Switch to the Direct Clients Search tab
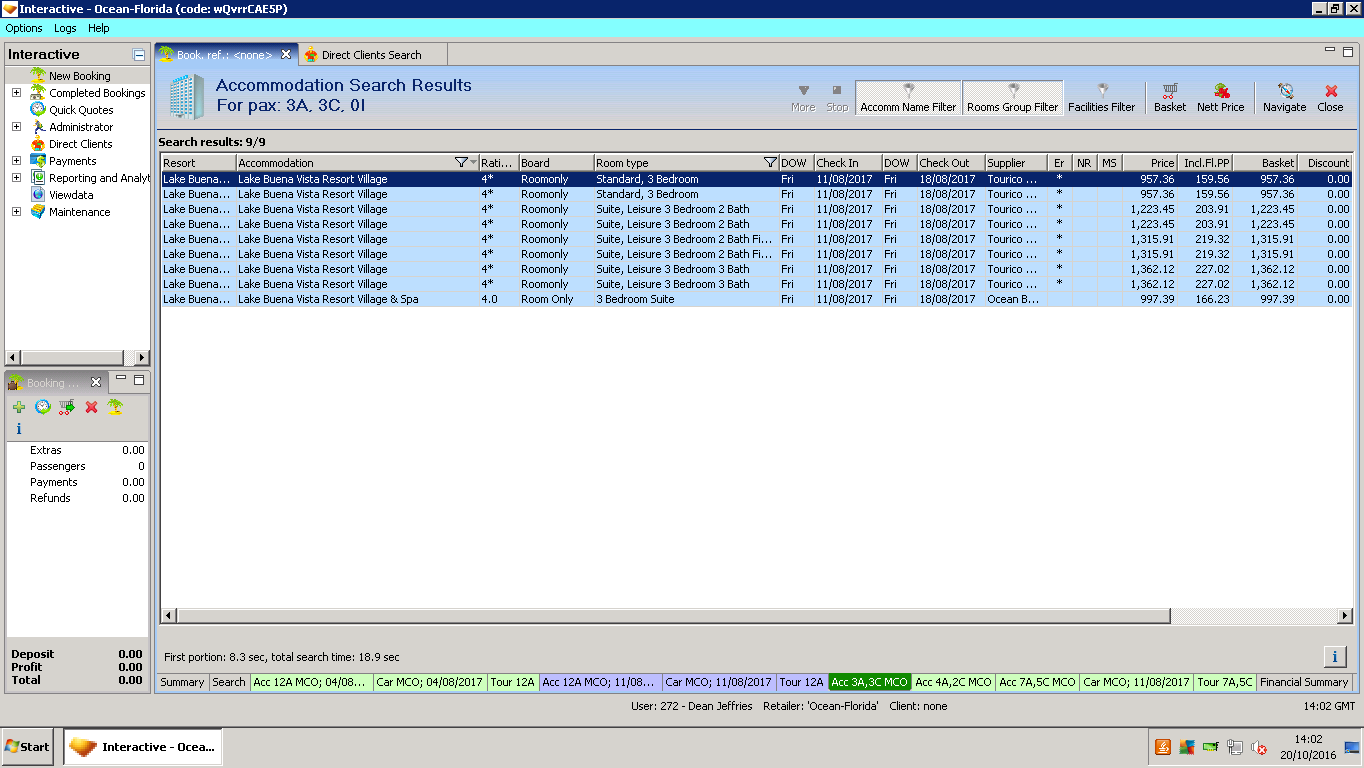Screen dimensions: 1364x768 coord(373,55)
